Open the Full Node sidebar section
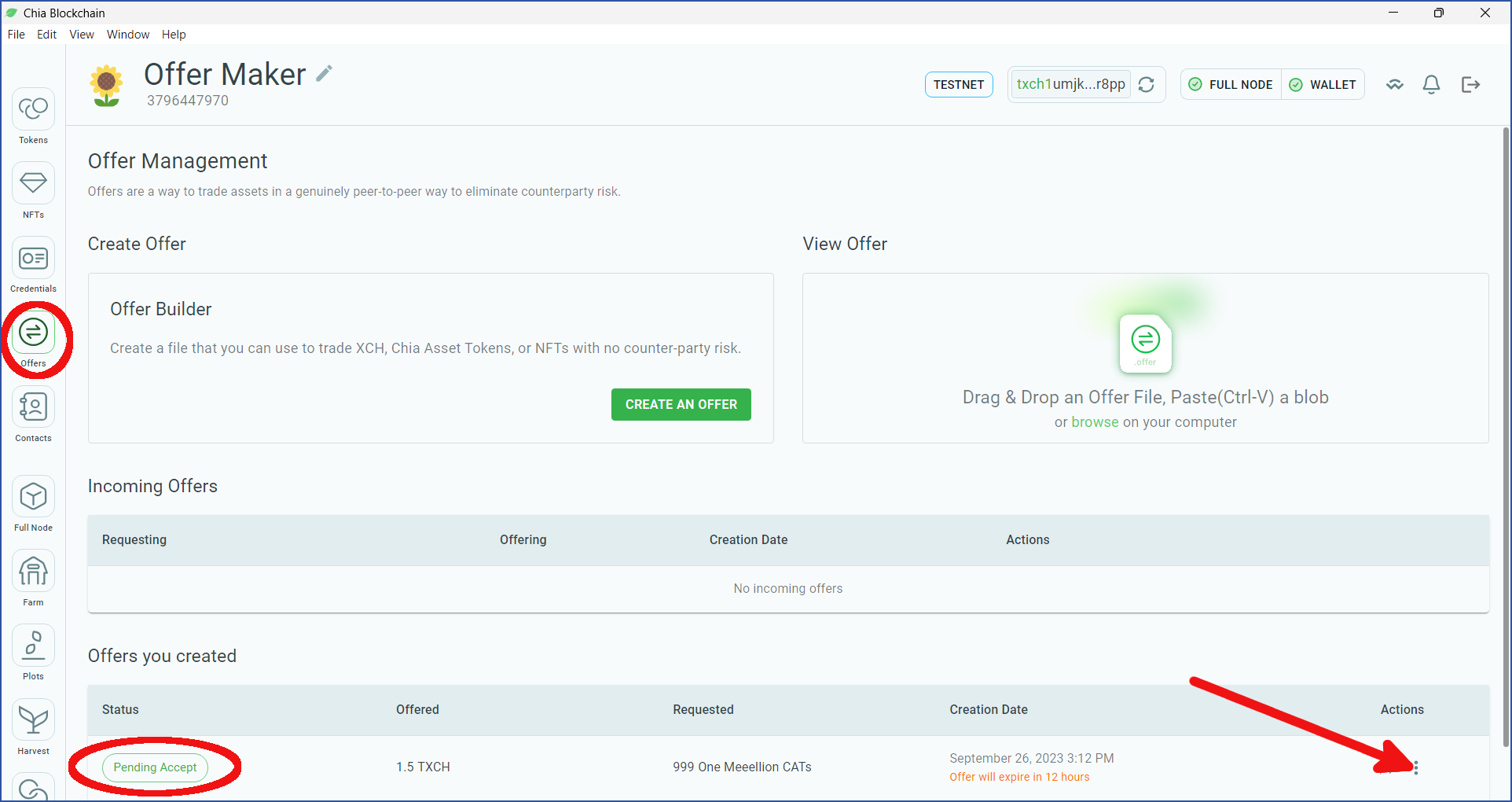1512x802 pixels. (x=33, y=504)
